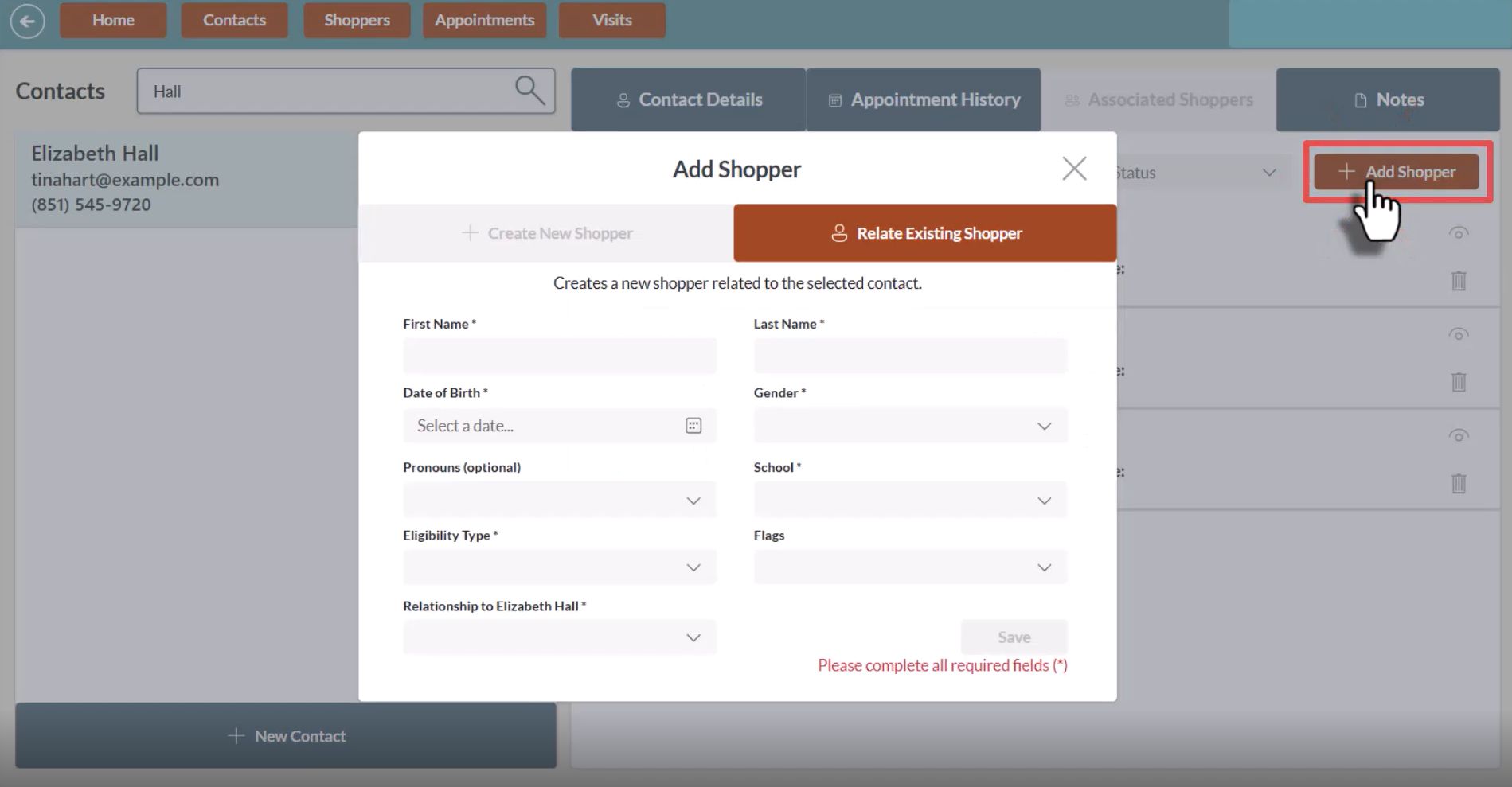Switch to the Associated Shoppers tab
The width and height of the screenshot is (1512, 787).
(x=1158, y=99)
